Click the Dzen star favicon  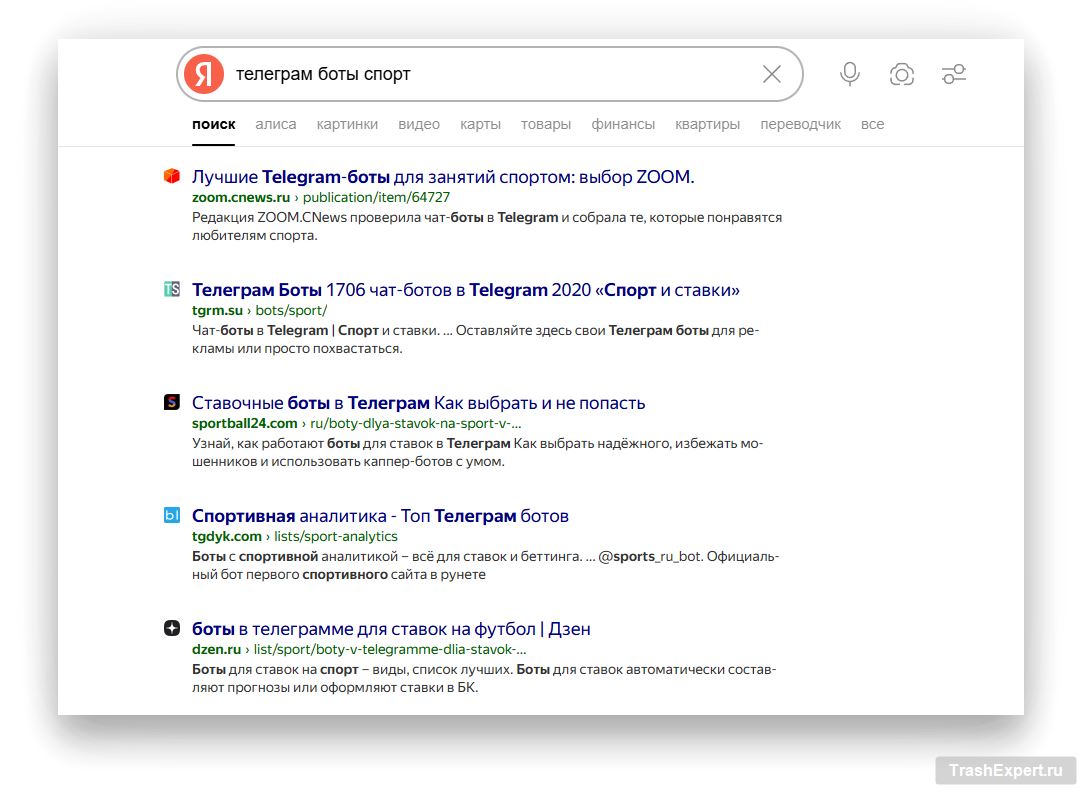point(172,629)
